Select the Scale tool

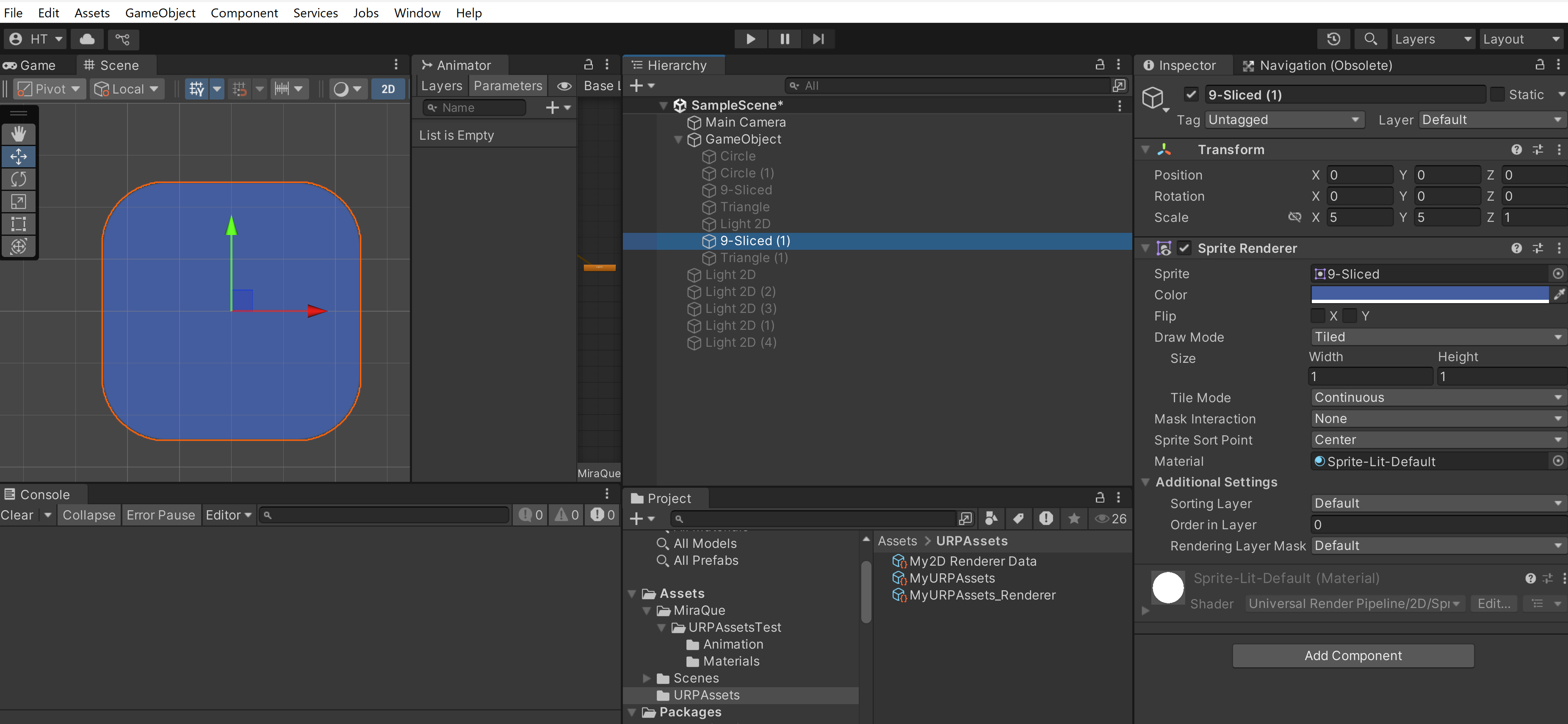(18, 202)
